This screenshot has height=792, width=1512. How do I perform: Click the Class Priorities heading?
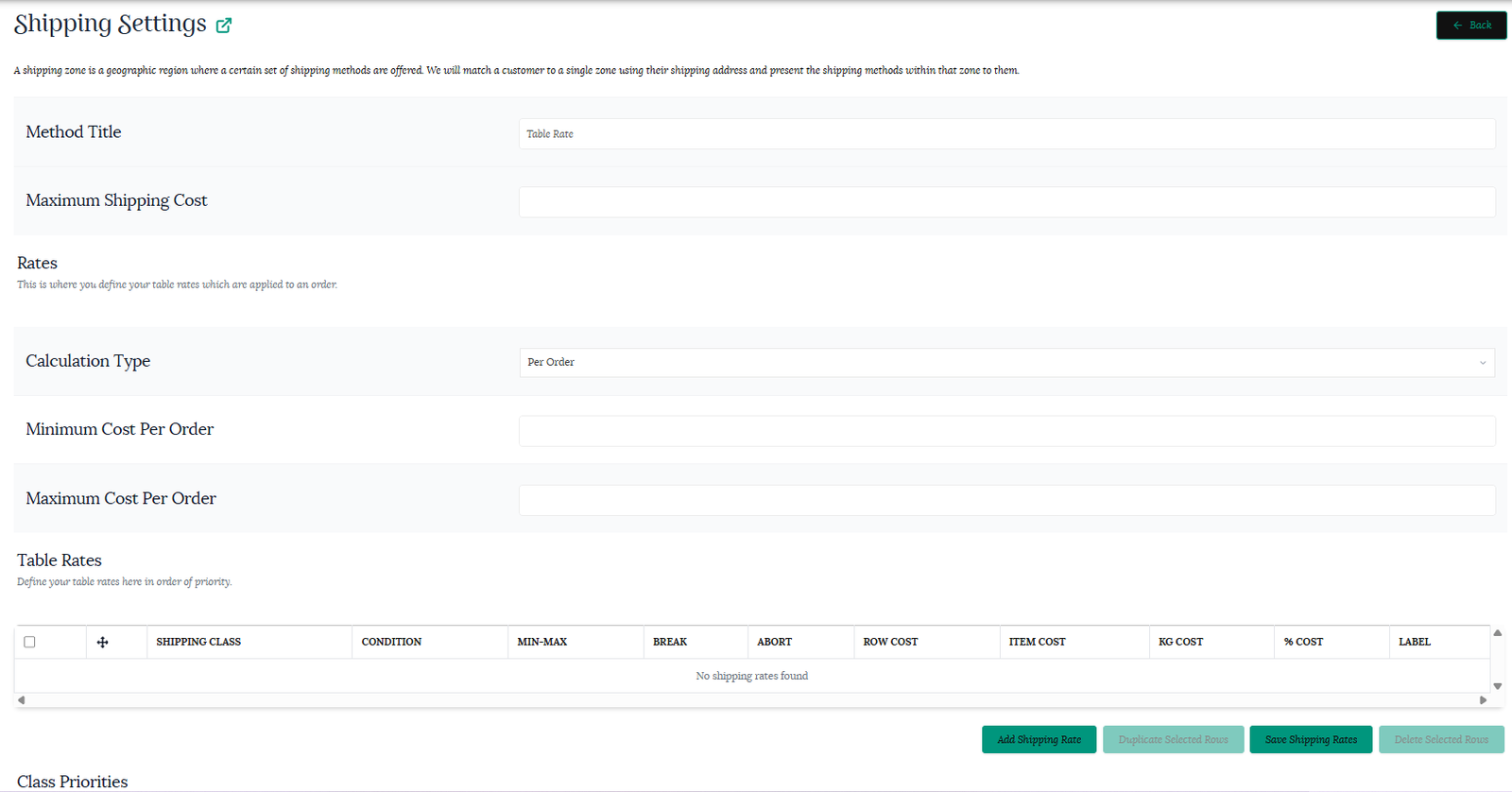(x=73, y=782)
